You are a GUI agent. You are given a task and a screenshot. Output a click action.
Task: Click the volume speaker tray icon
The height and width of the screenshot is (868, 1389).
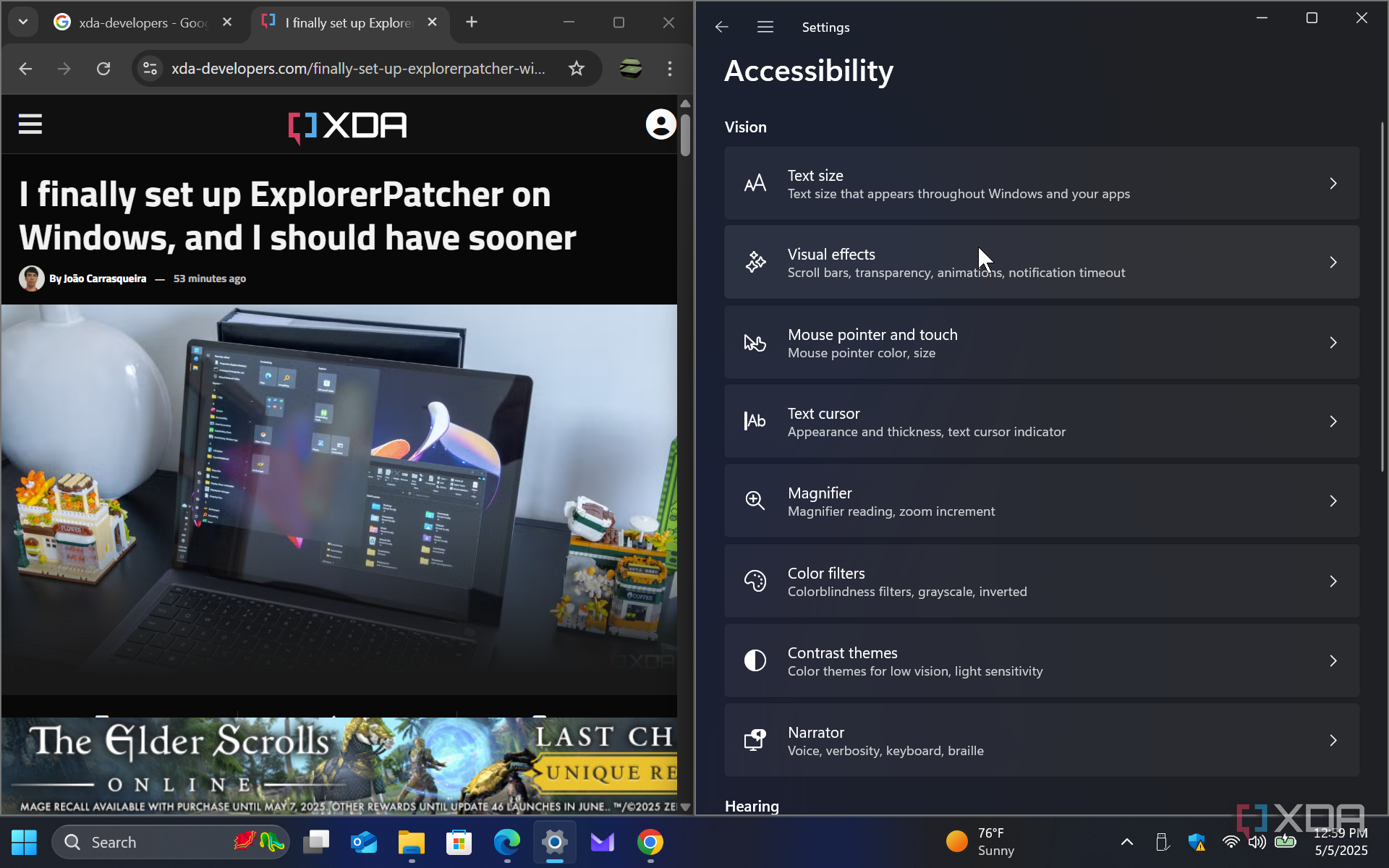(1257, 842)
